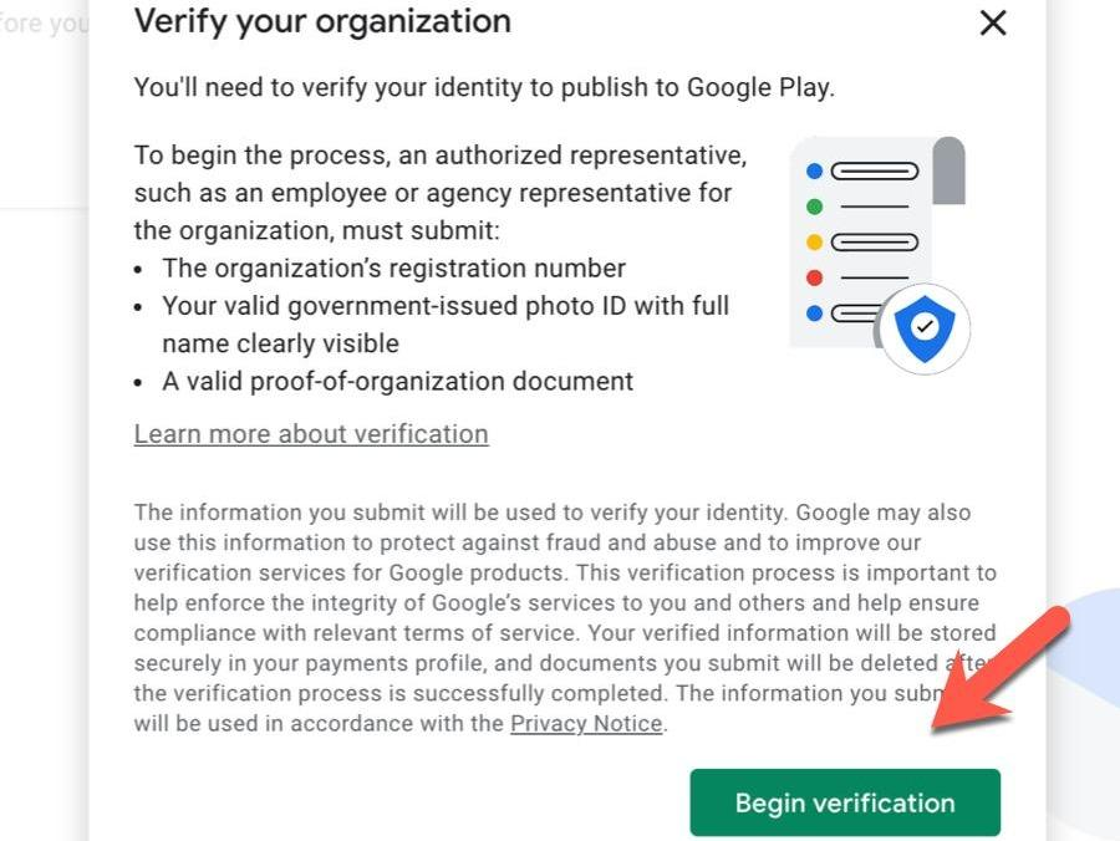Open Learn more about verification link

coord(311,434)
